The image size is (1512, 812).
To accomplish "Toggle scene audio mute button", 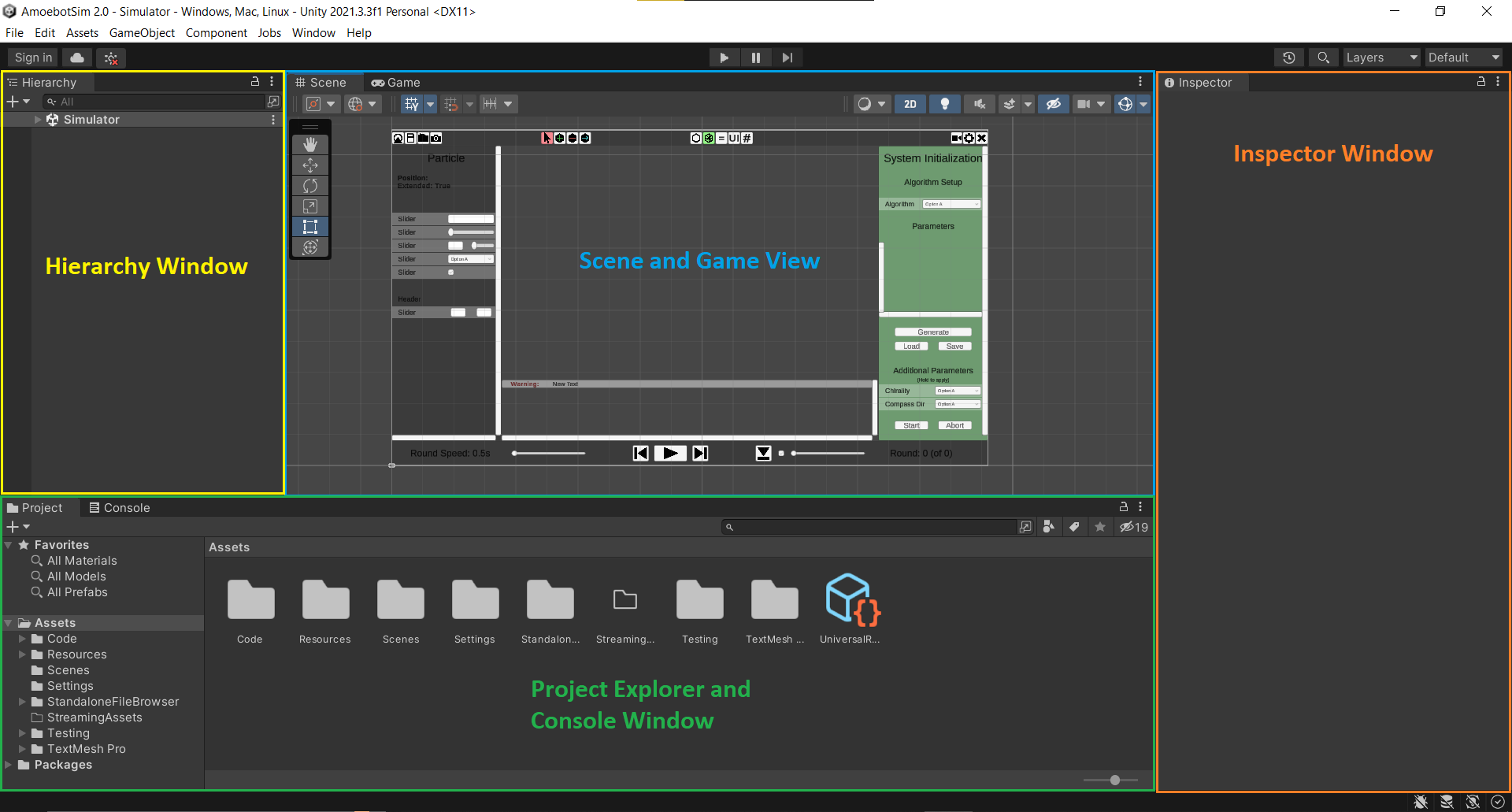I will pyautogui.click(x=979, y=104).
